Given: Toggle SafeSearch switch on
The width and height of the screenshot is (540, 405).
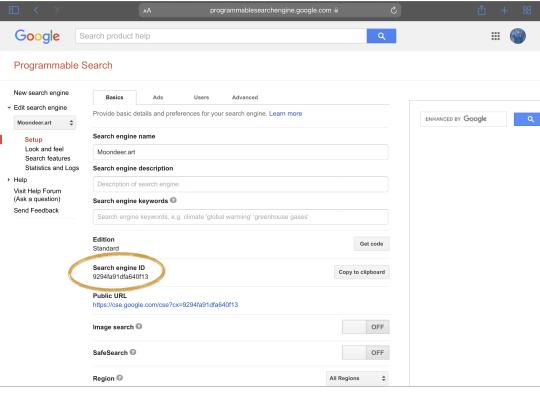Looking at the screenshot, I should pyautogui.click(x=365, y=353).
